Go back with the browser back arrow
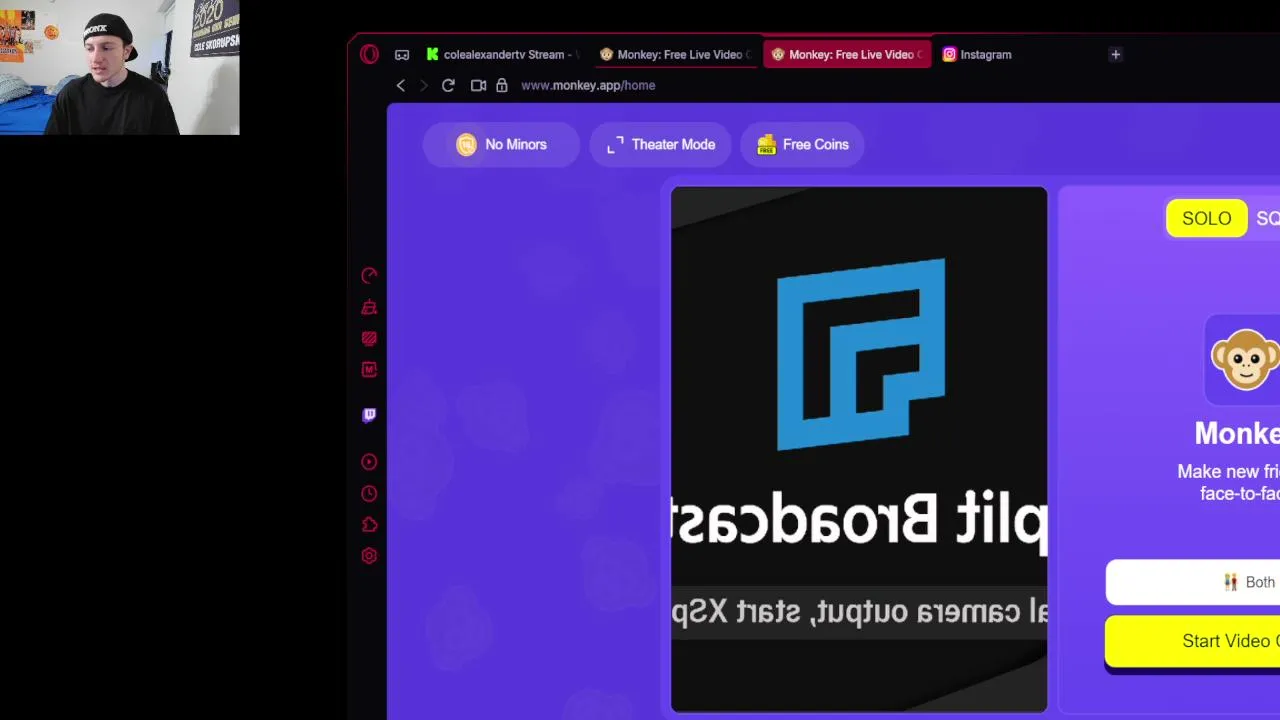 401,85
